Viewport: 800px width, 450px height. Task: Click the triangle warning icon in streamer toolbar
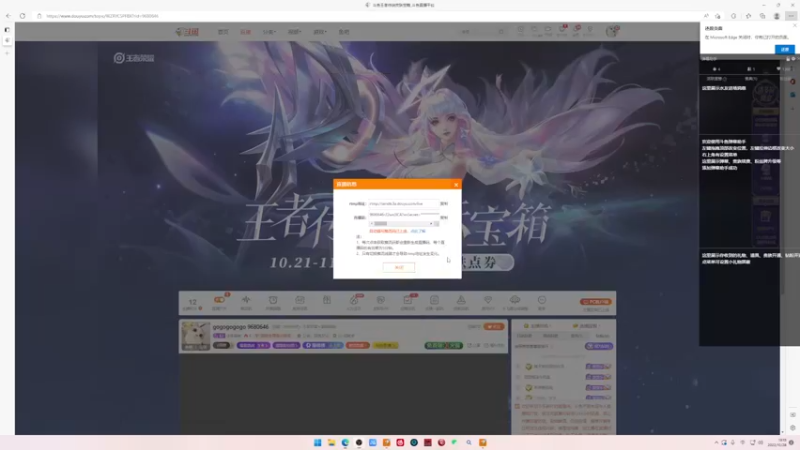pos(461,300)
